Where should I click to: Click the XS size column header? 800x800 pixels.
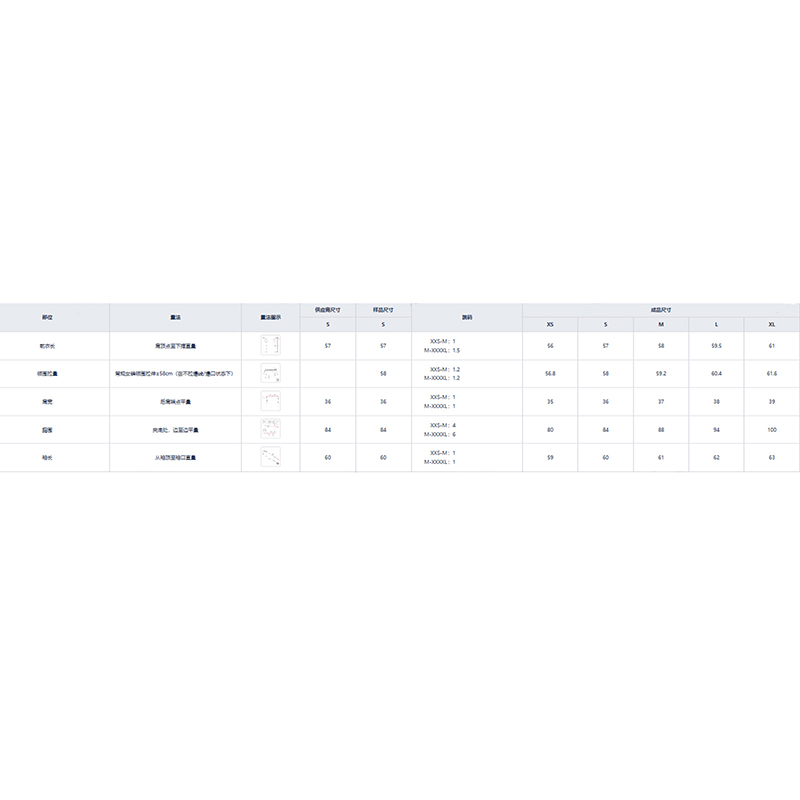[550, 325]
